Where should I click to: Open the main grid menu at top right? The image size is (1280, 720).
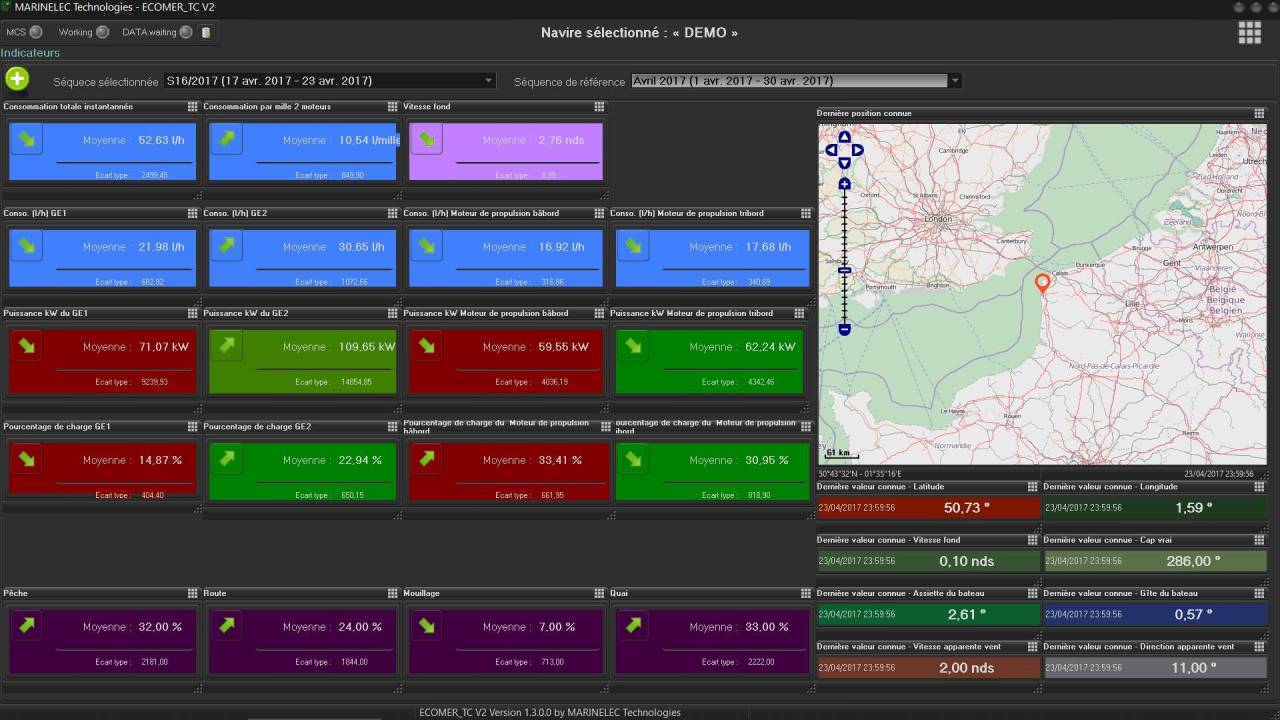[1249, 32]
